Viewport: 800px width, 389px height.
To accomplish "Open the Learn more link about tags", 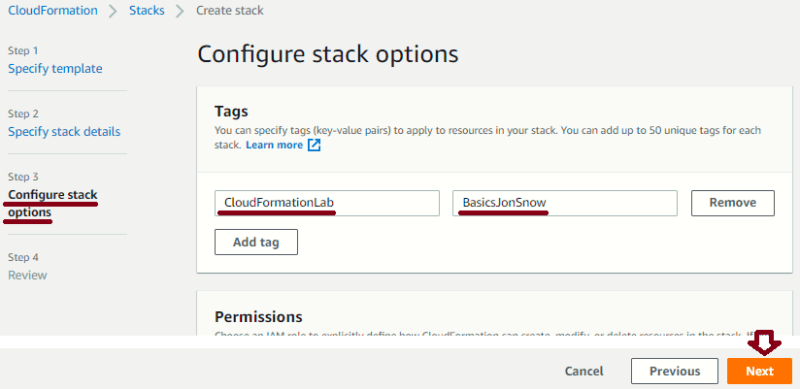I will [x=274, y=145].
